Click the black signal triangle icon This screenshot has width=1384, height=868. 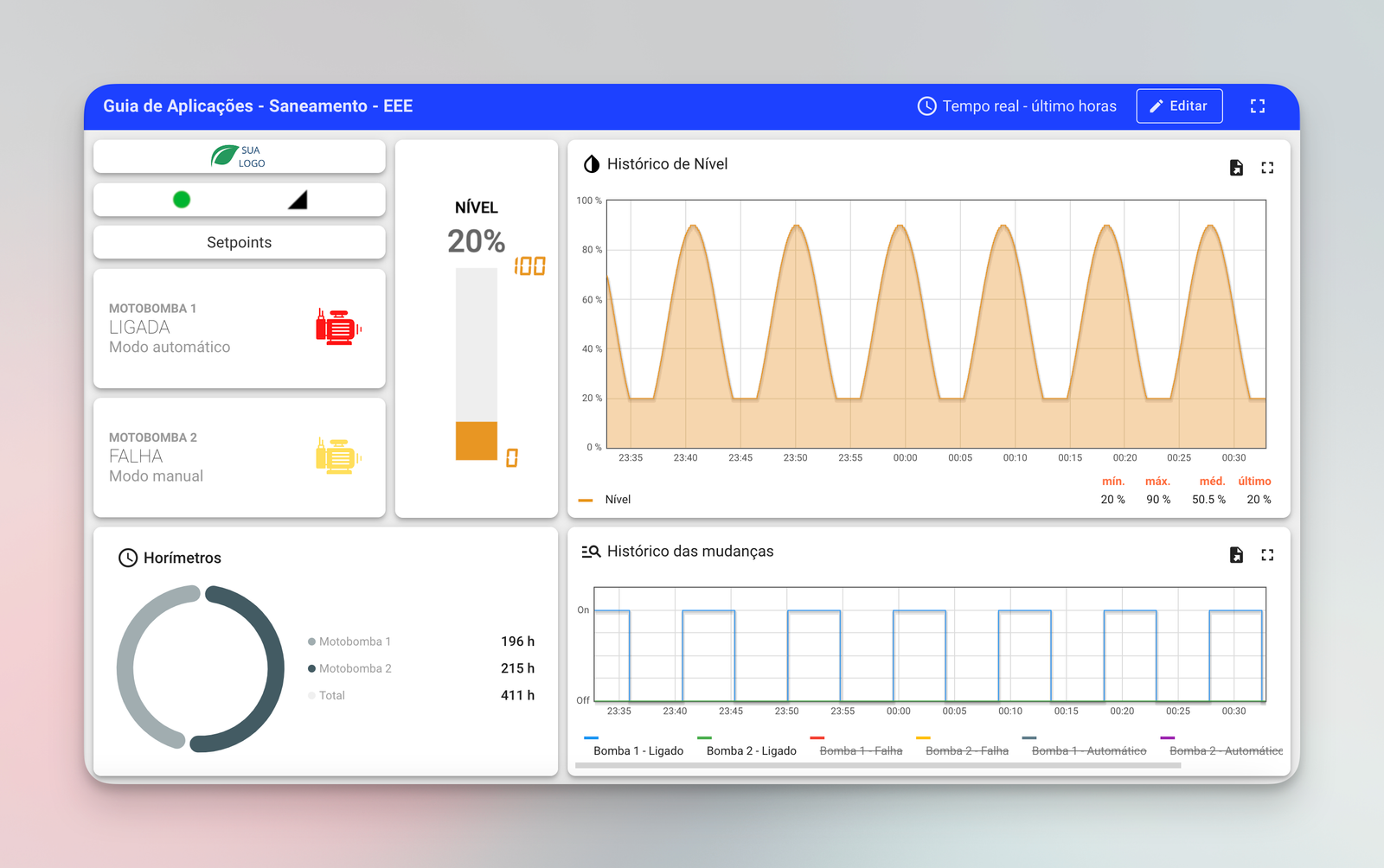click(298, 201)
